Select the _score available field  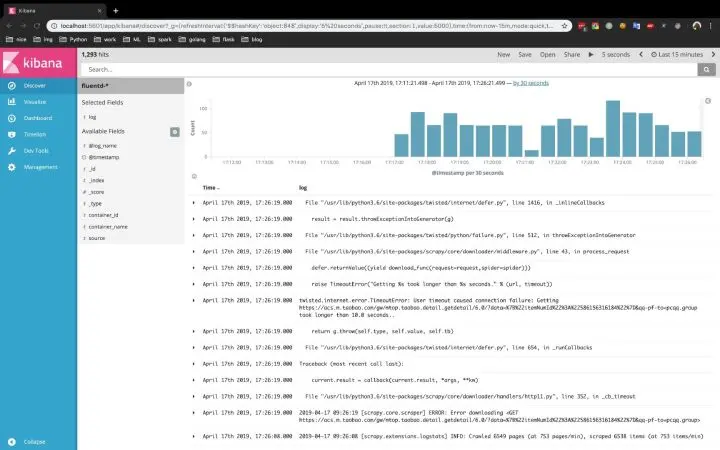96,192
